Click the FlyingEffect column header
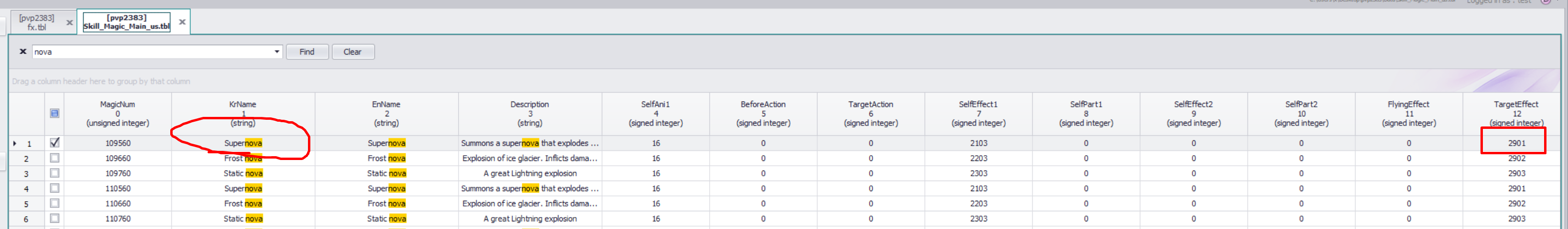Viewport: 1568px width, 229px height. point(1409,113)
